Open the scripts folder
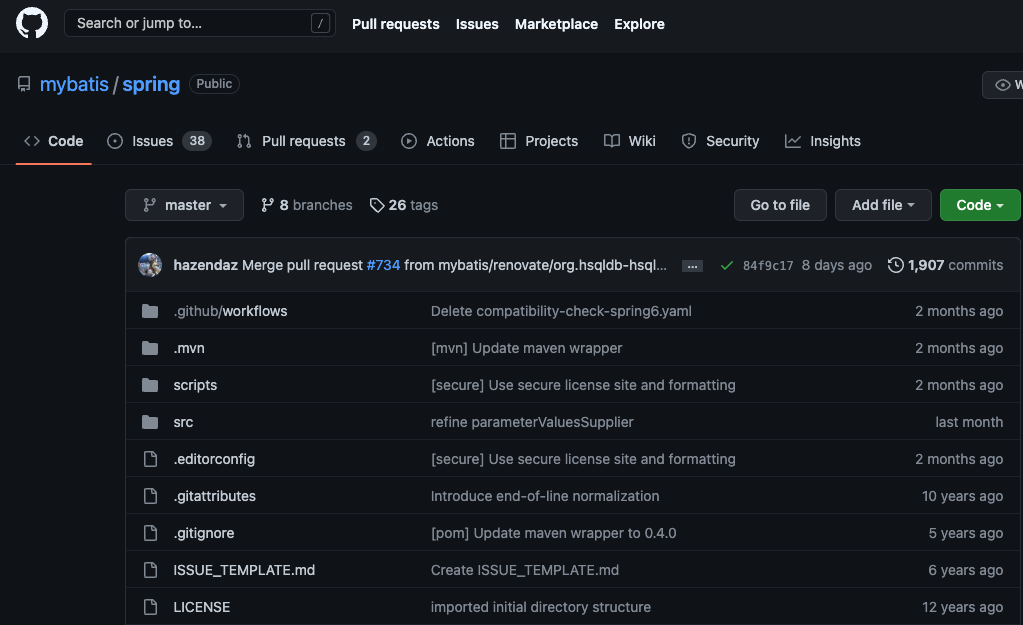The image size is (1023, 625). click(x=195, y=385)
